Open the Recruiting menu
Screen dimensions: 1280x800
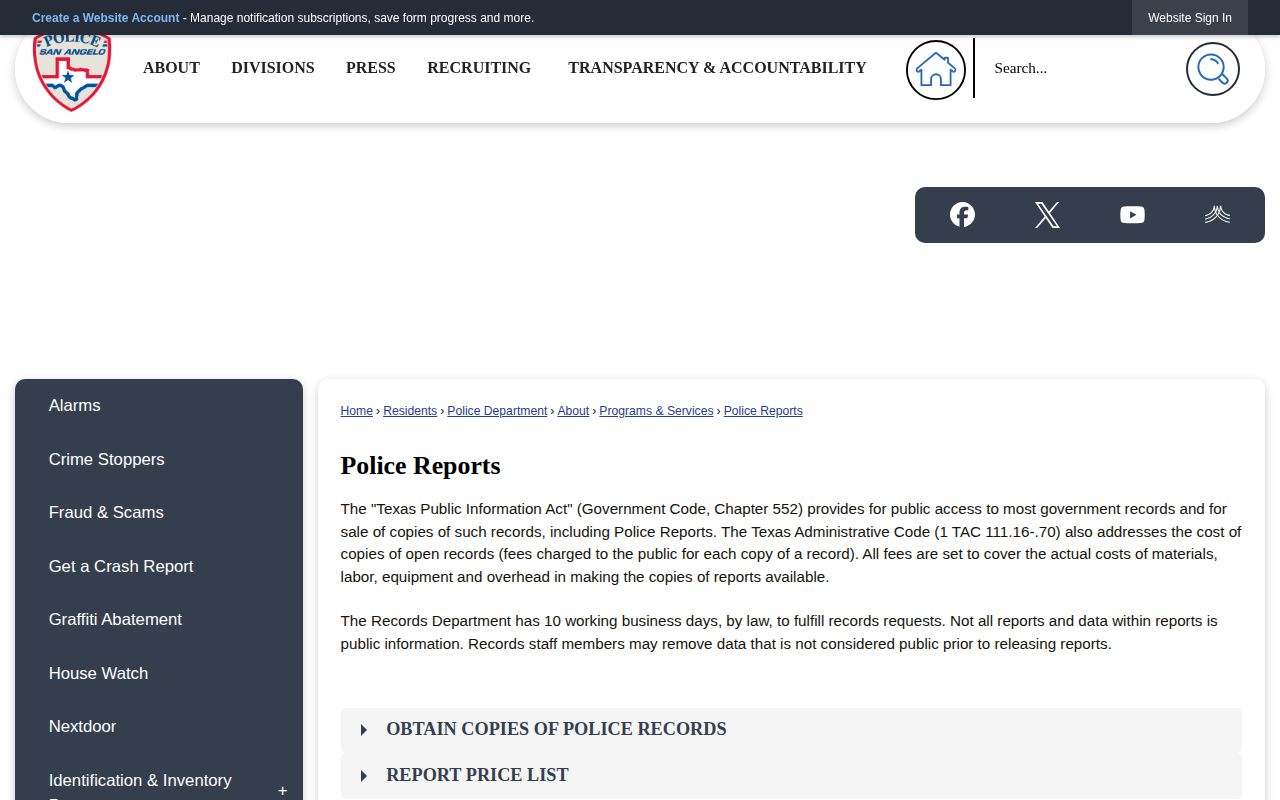[479, 68]
